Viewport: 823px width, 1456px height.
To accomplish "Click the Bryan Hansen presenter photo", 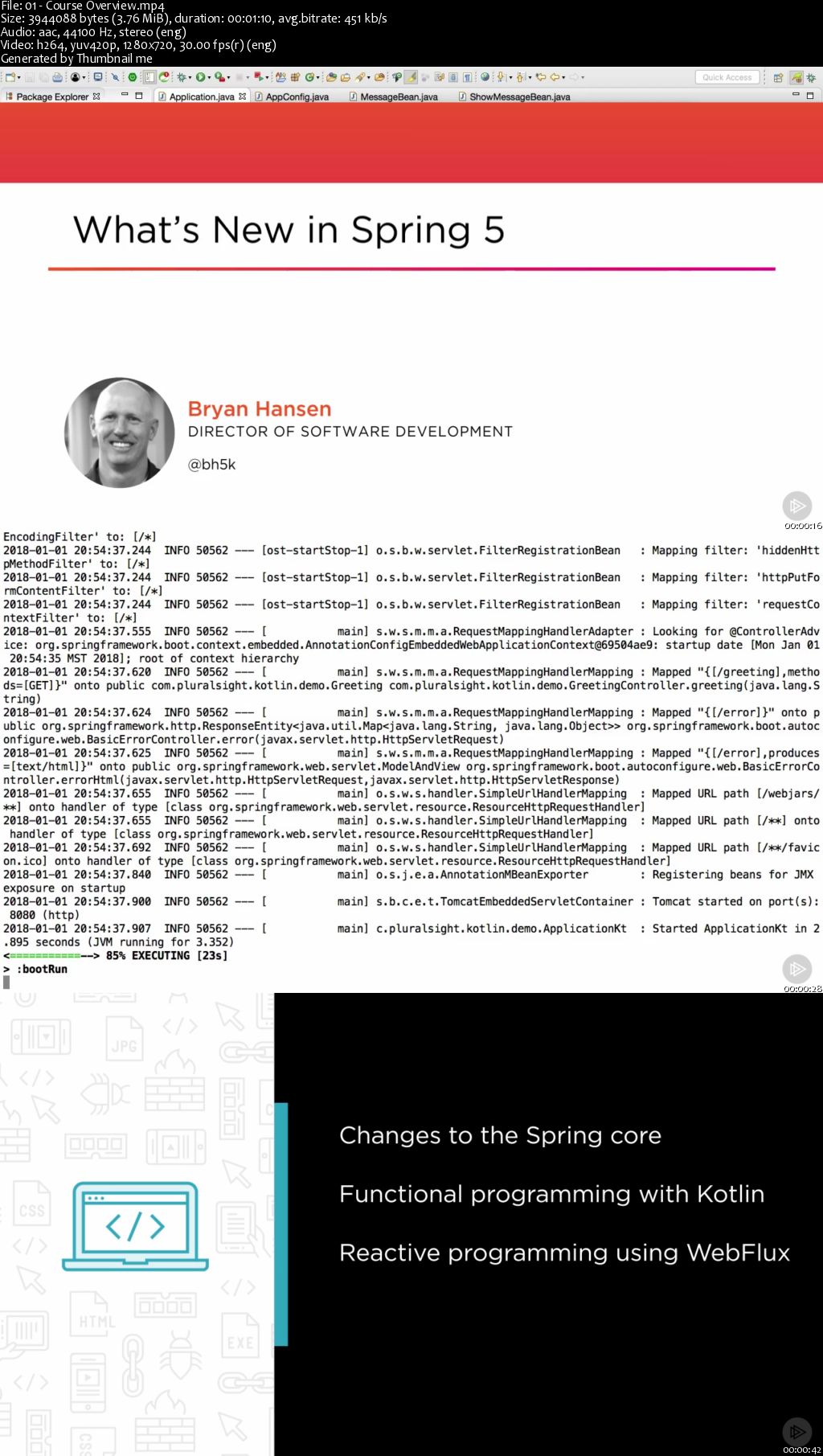I will 119,433.
